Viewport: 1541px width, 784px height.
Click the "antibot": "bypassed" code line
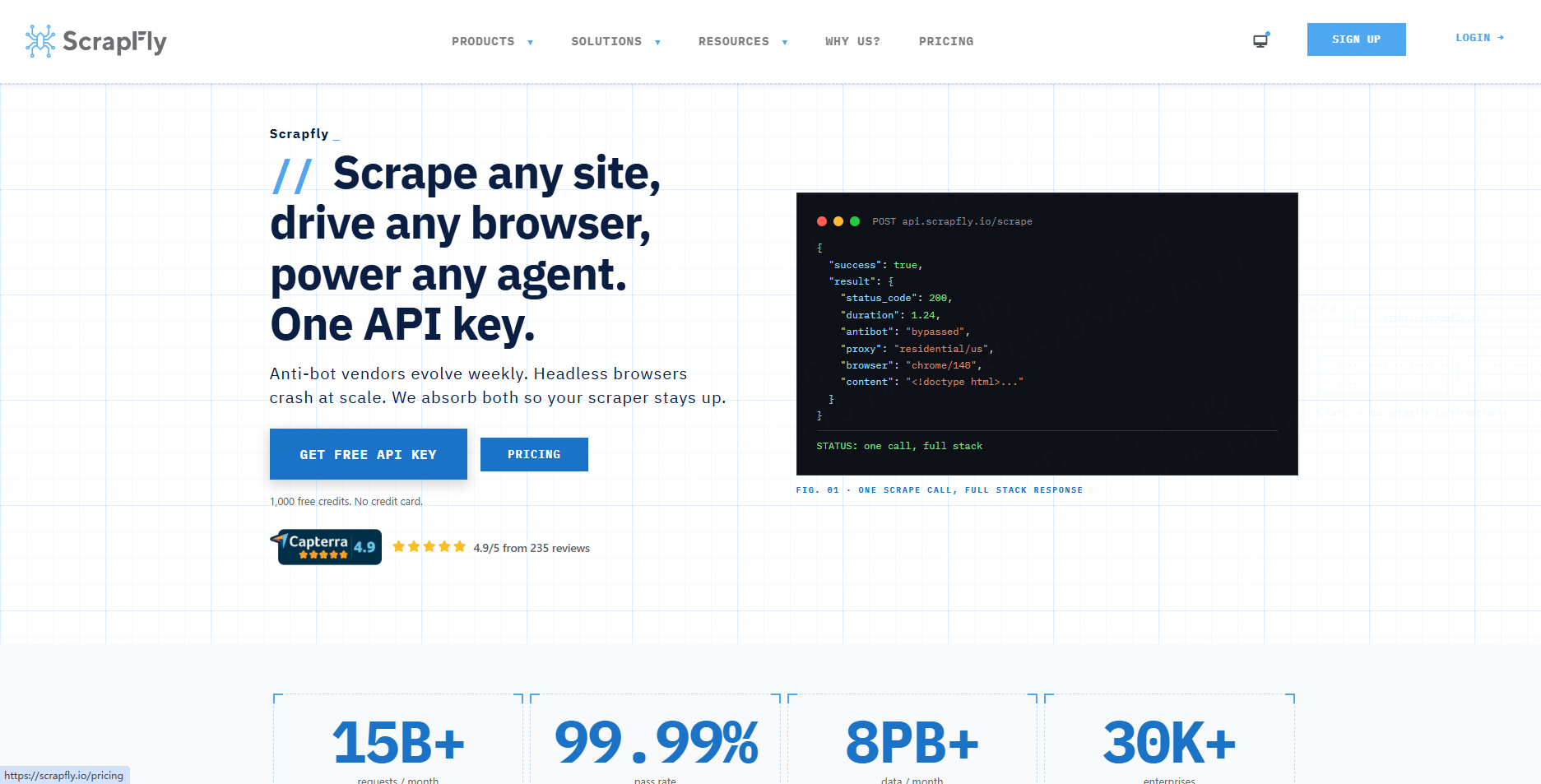click(x=905, y=332)
